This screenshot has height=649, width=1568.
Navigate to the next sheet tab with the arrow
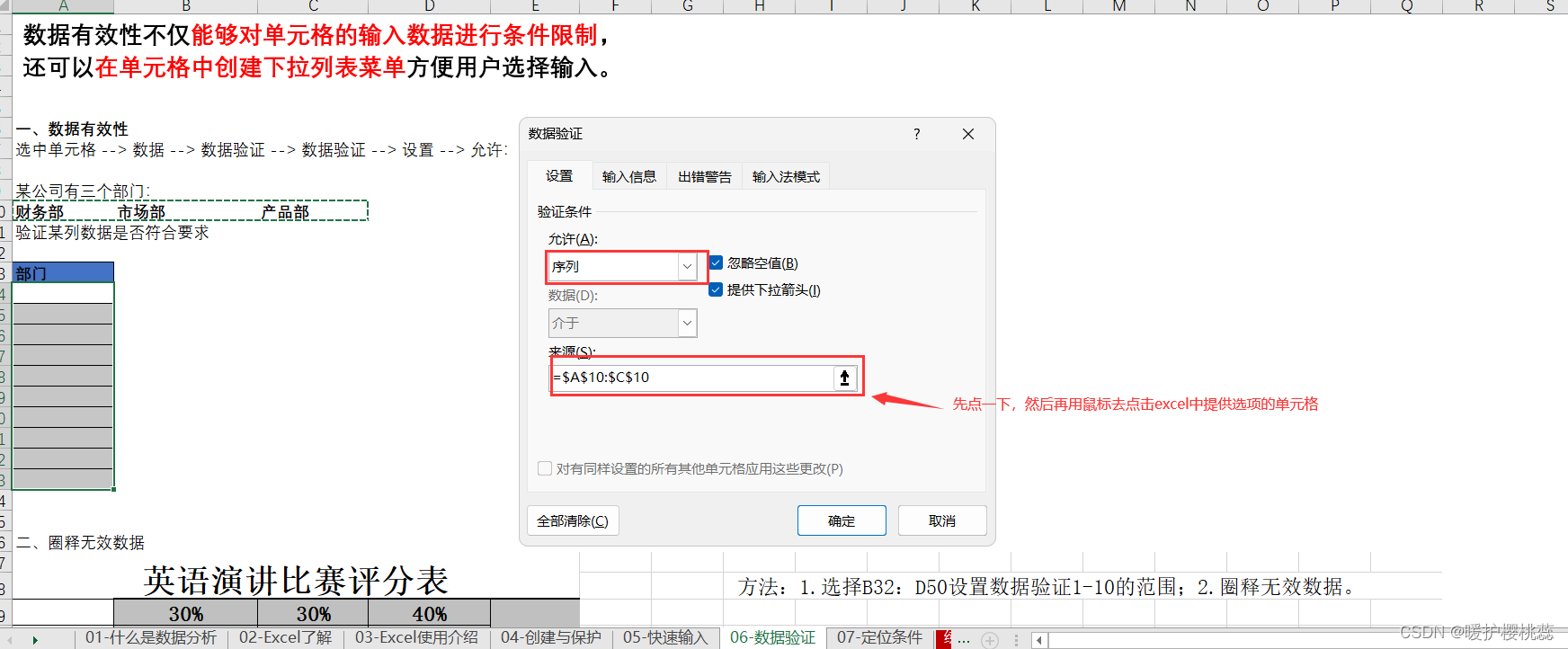pos(35,640)
